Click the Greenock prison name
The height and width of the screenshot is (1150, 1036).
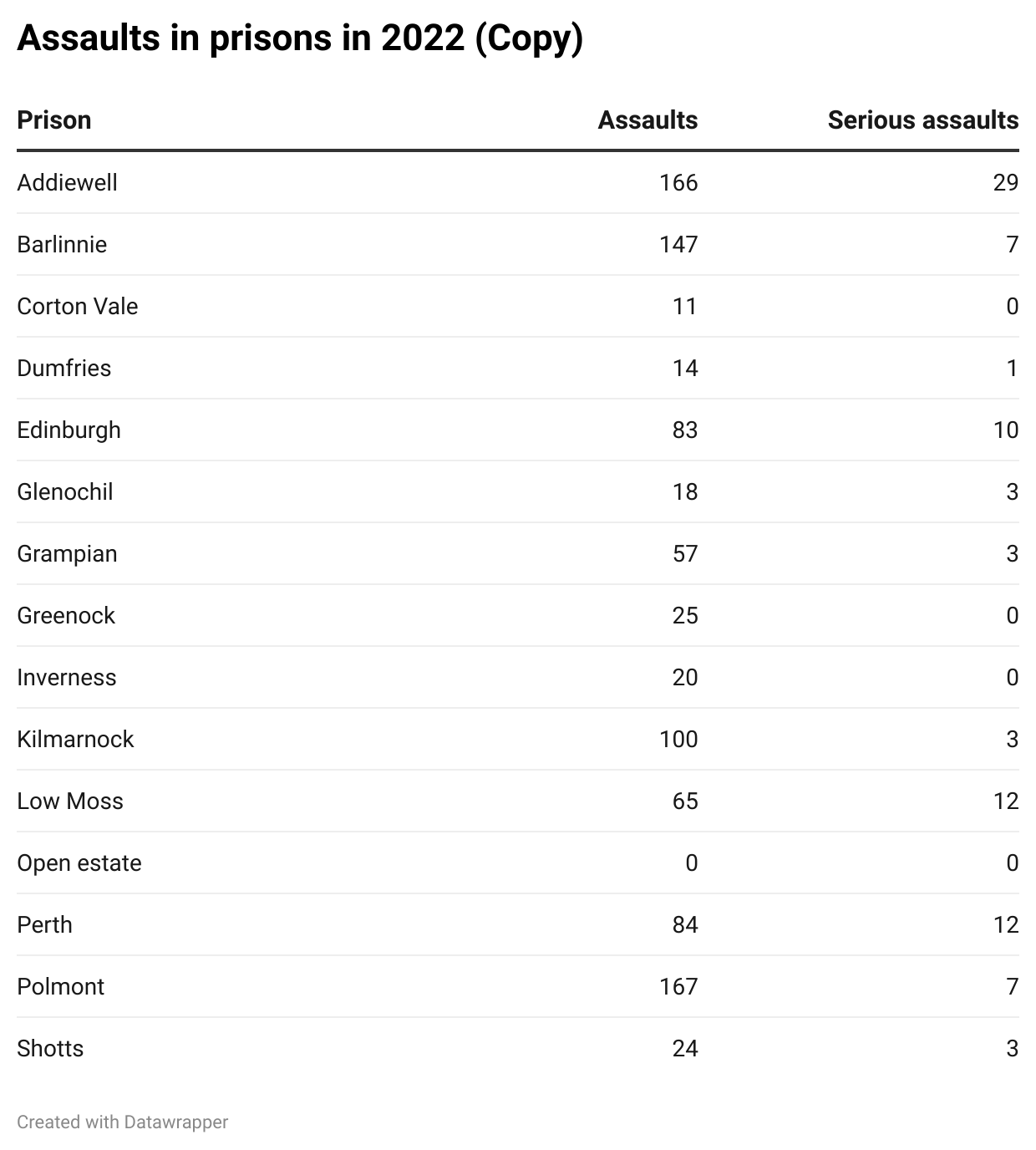[66, 615]
